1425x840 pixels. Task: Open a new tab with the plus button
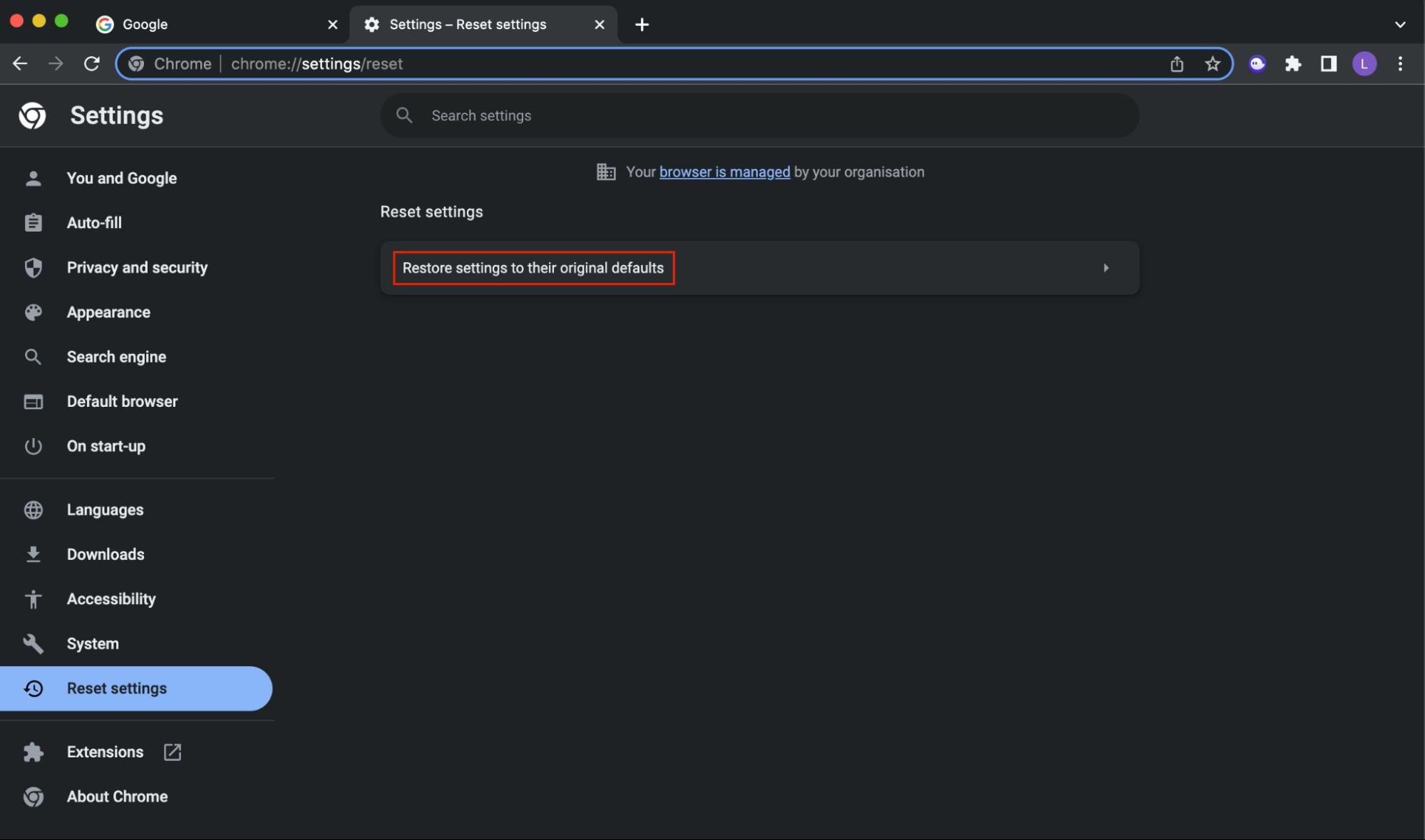coord(642,24)
